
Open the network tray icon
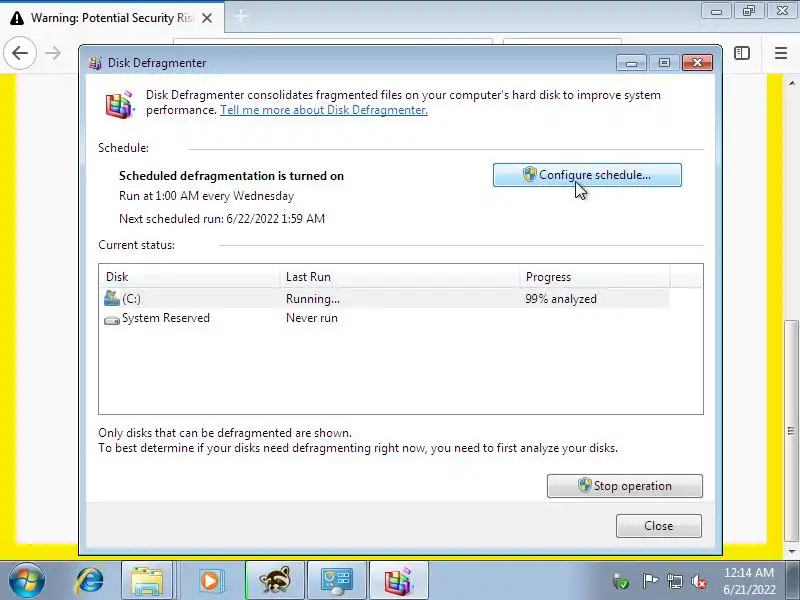(674, 581)
